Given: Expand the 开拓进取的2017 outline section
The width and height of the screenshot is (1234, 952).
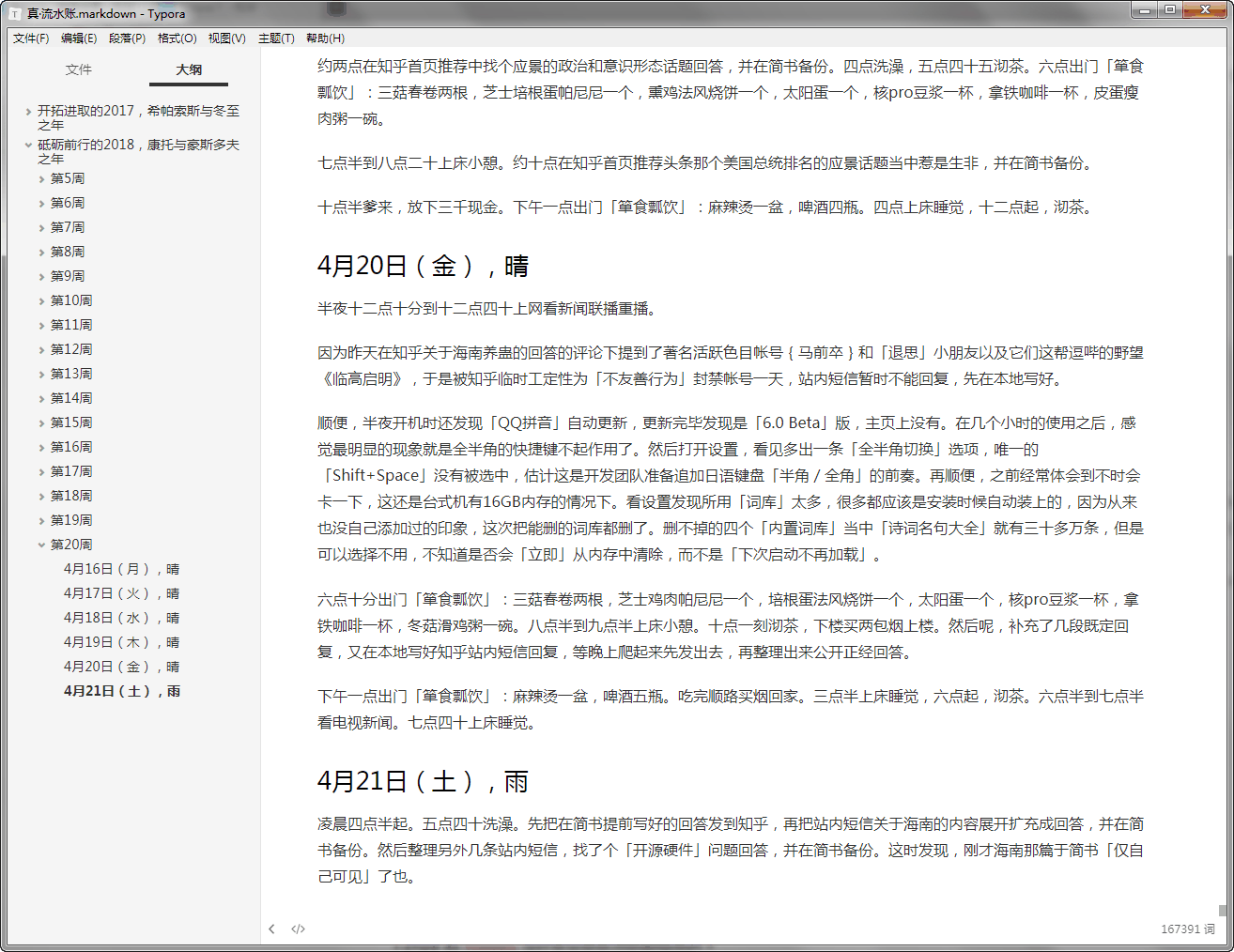Looking at the screenshot, I should [28, 112].
